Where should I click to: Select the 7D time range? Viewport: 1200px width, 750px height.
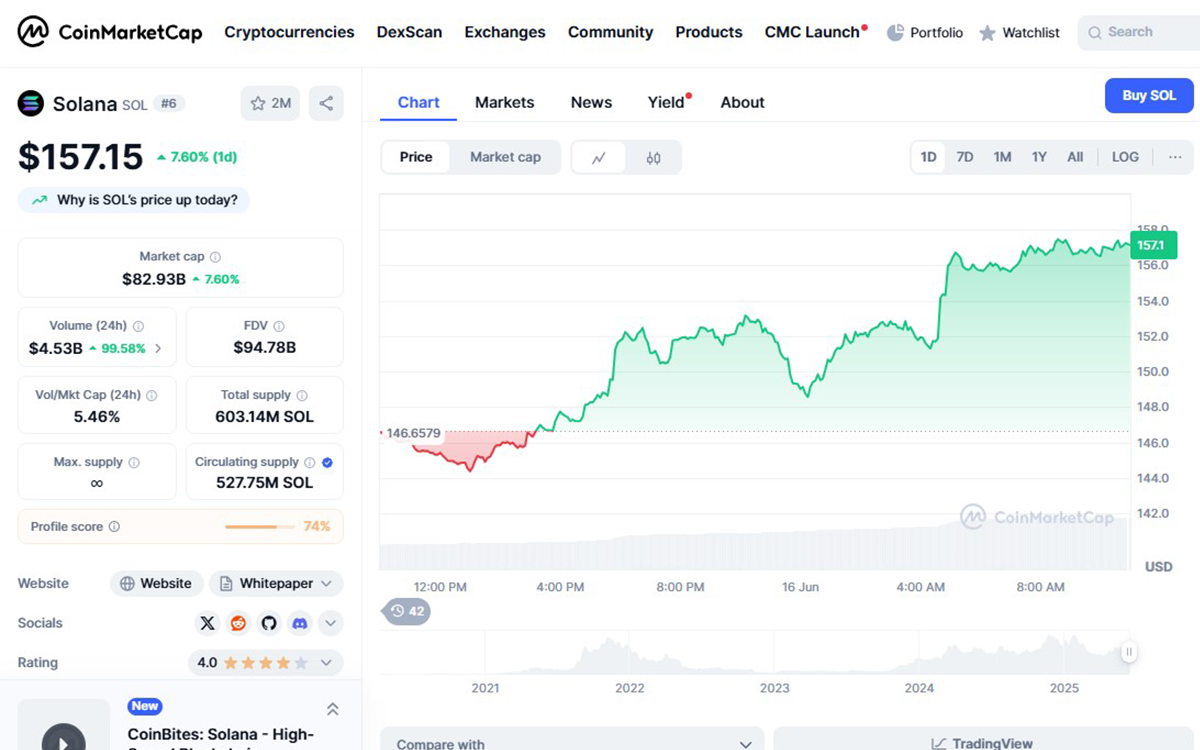(965, 157)
